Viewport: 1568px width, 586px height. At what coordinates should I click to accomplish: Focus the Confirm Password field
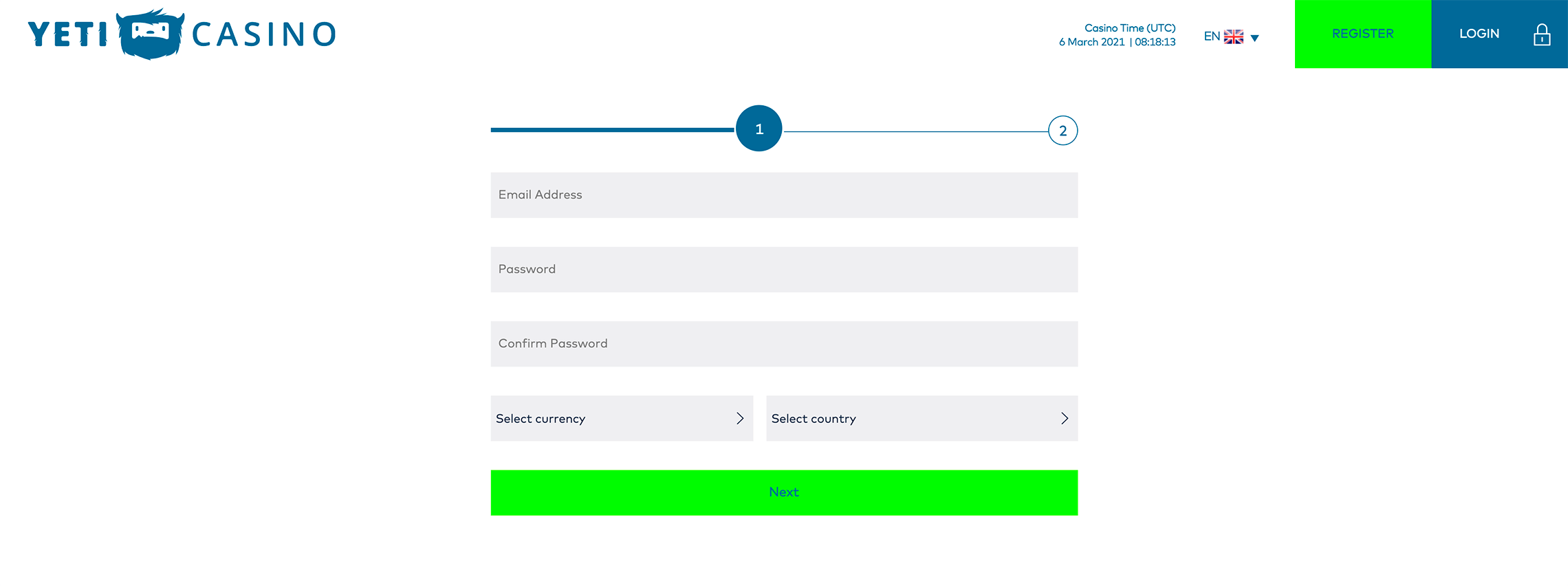(784, 344)
